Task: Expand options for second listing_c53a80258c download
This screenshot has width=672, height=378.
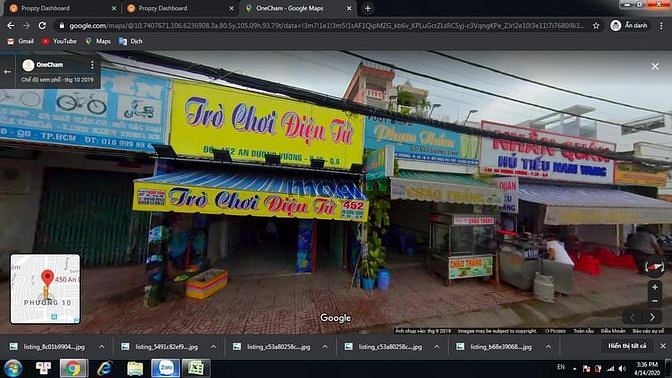Action: click(x=437, y=347)
